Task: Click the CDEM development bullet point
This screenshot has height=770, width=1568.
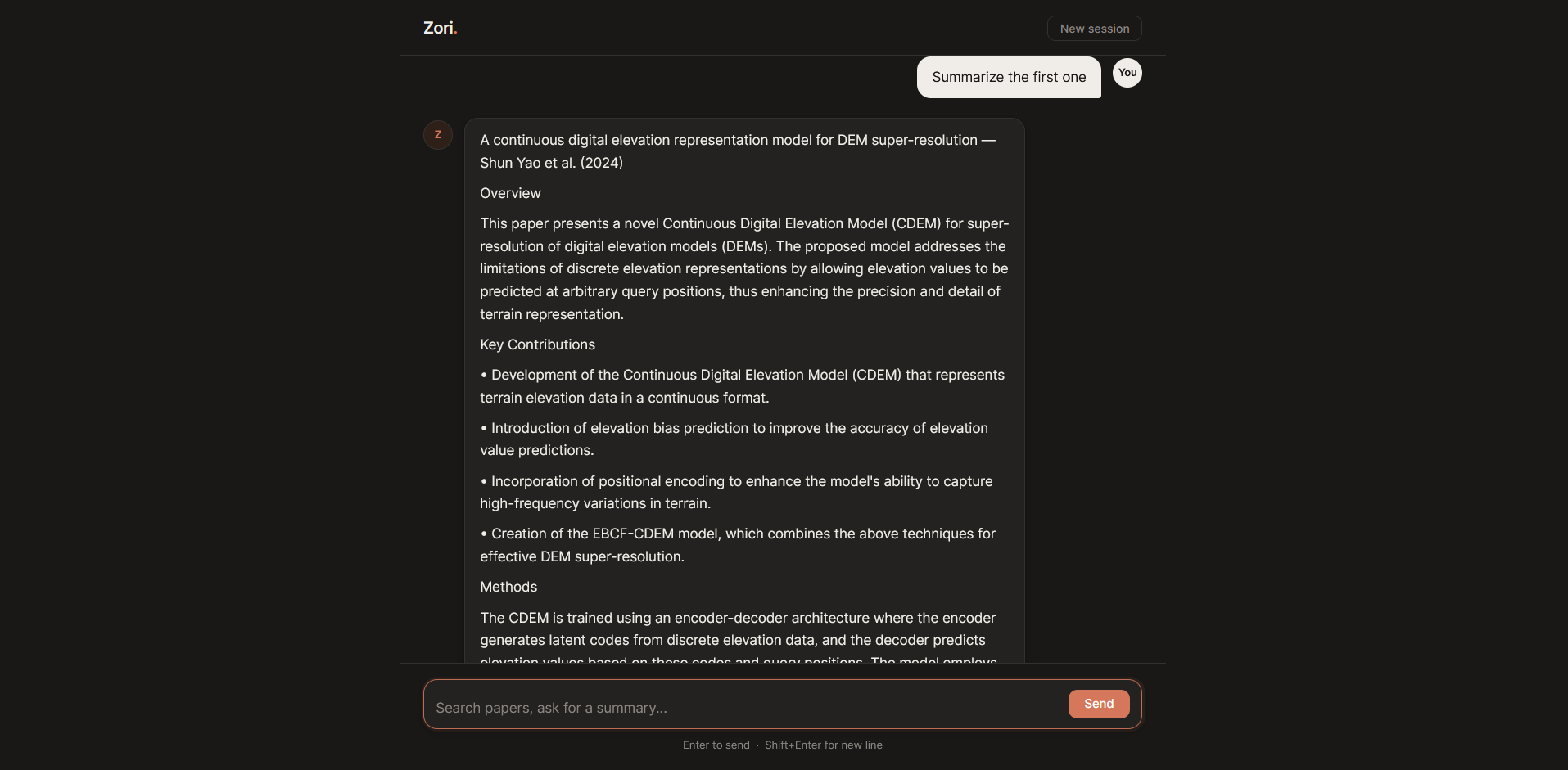Action: (742, 385)
